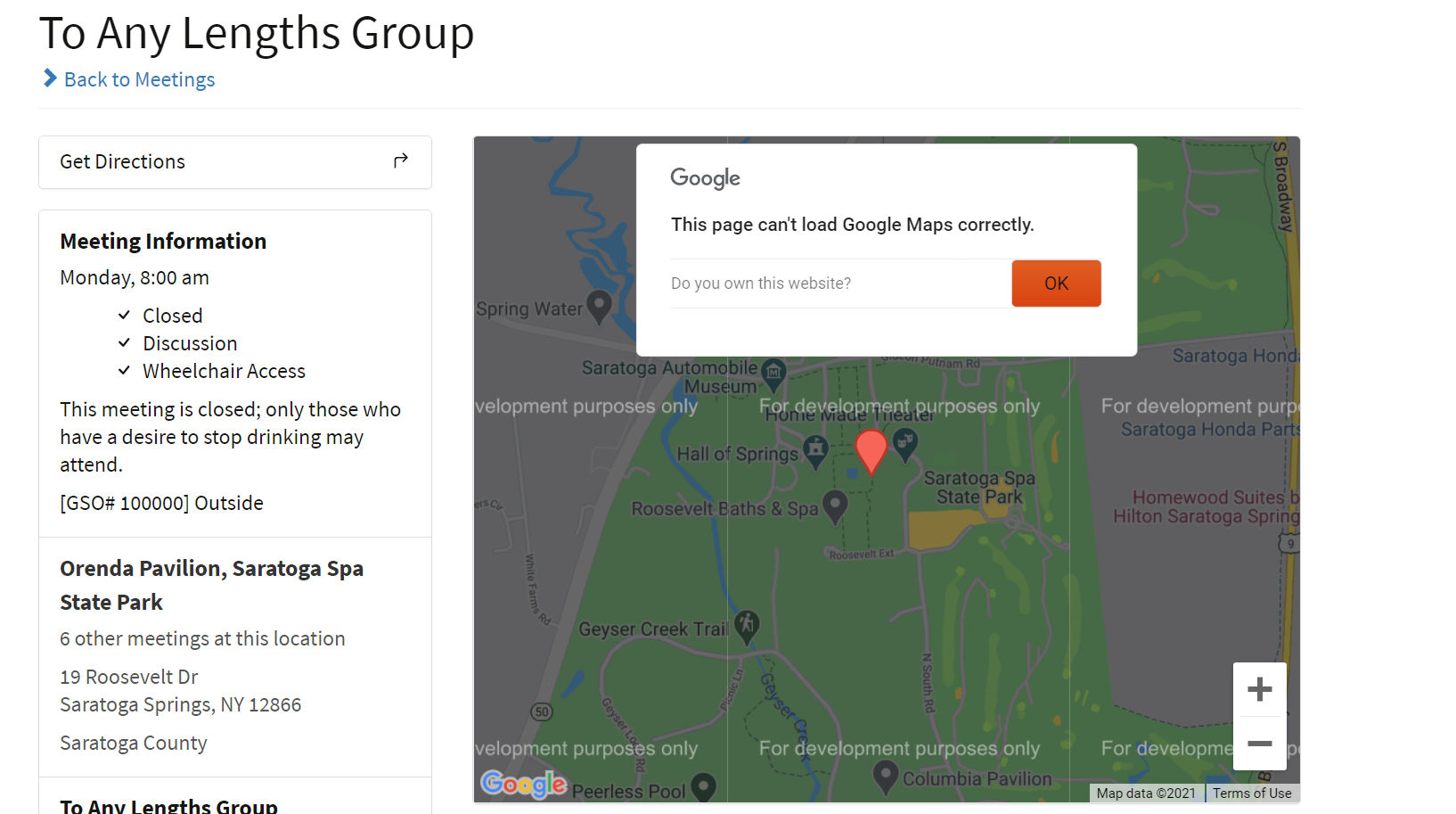
Task: Zoom out on the map with minus button
Action: [1259, 744]
